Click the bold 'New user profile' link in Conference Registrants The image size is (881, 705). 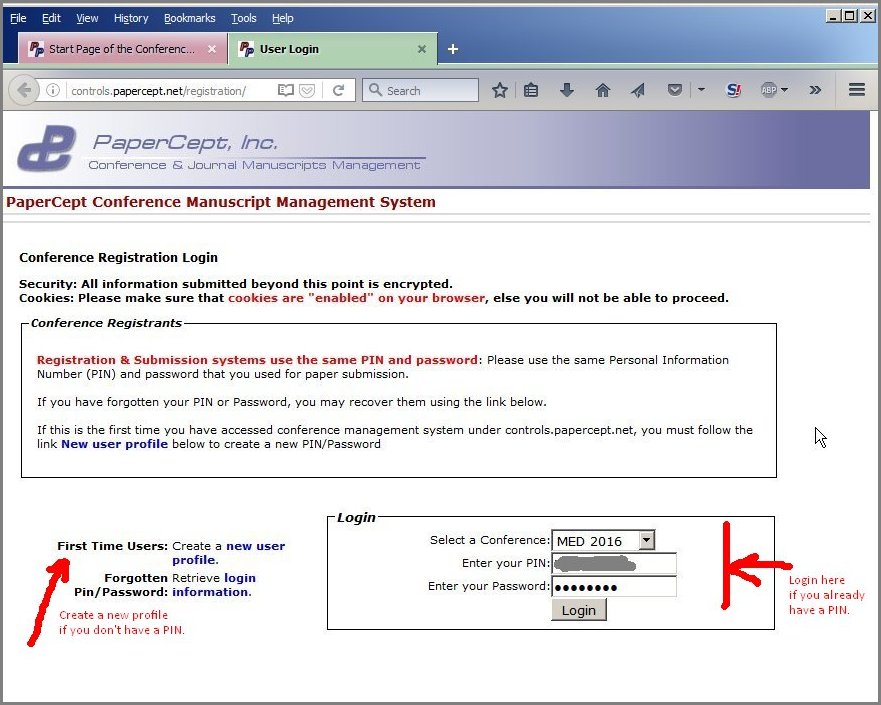[x=115, y=444]
